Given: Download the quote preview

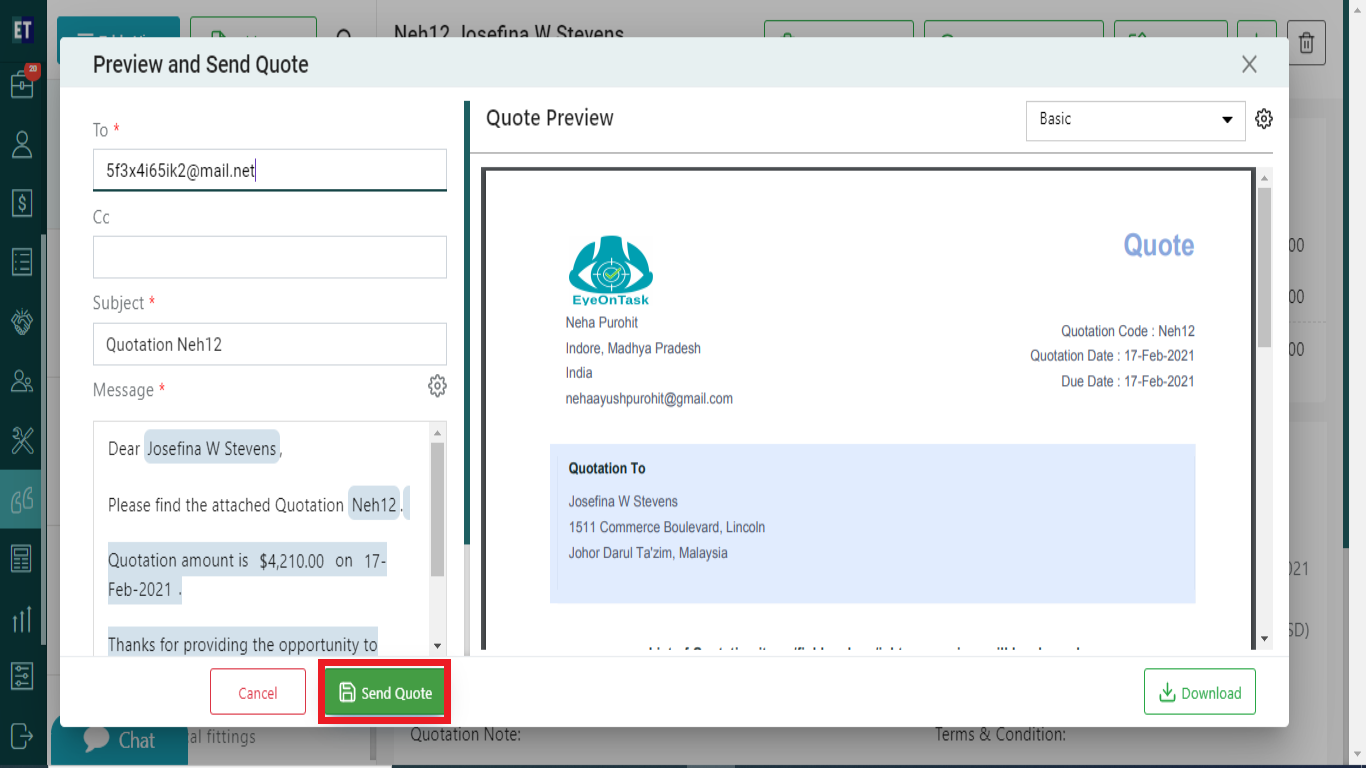Looking at the screenshot, I should pyautogui.click(x=1200, y=692).
